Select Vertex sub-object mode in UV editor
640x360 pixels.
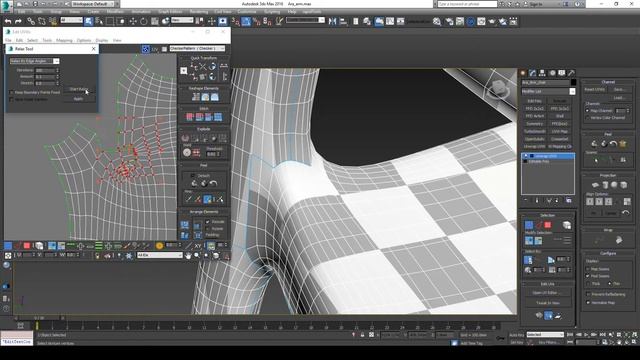coord(8,245)
